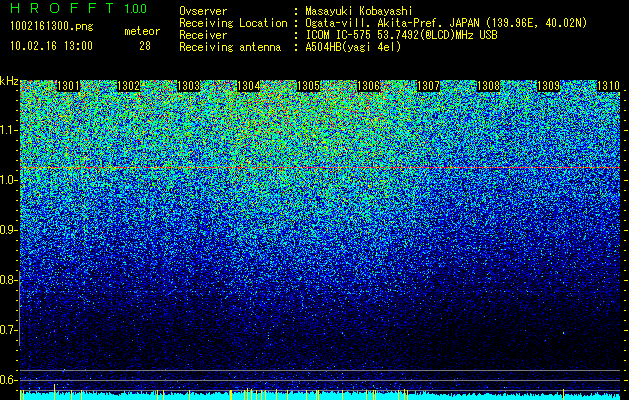
Task: Click the date 10.02.16 13:00 text
Action: 52,46
